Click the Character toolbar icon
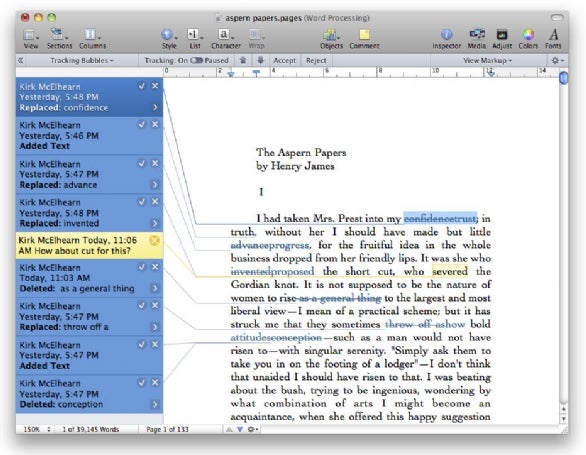The width and height of the screenshot is (586, 455). click(x=226, y=39)
